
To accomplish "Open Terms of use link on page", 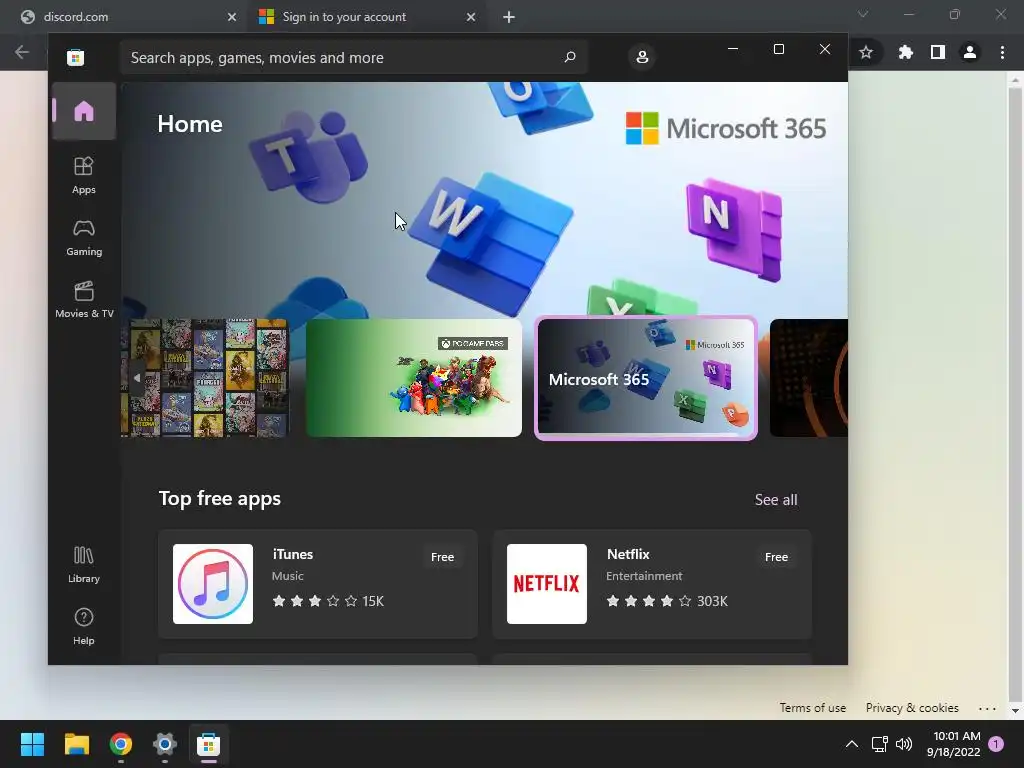I will [812, 708].
